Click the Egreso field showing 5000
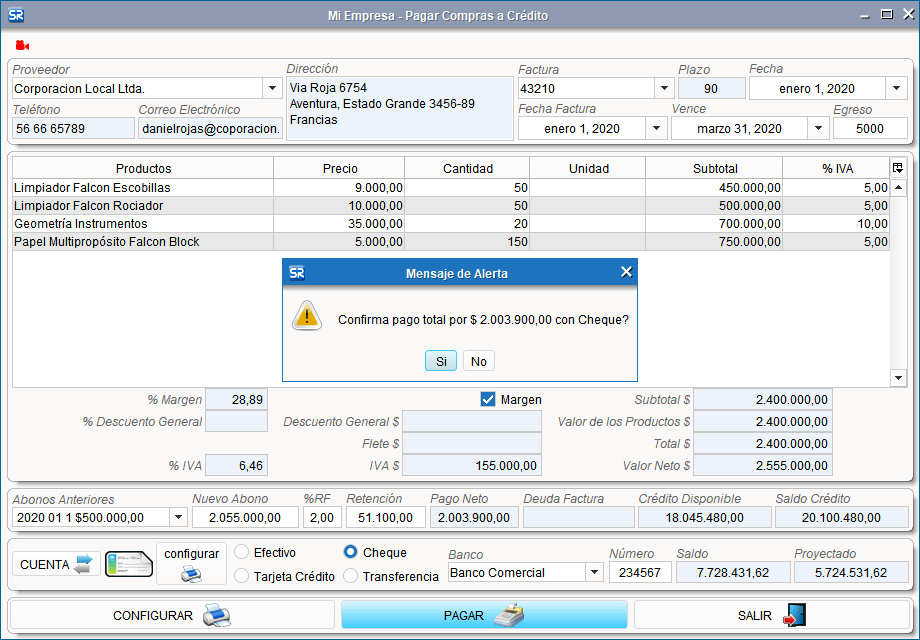This screenshot has height=640, width=920. [x=870, y=128]
